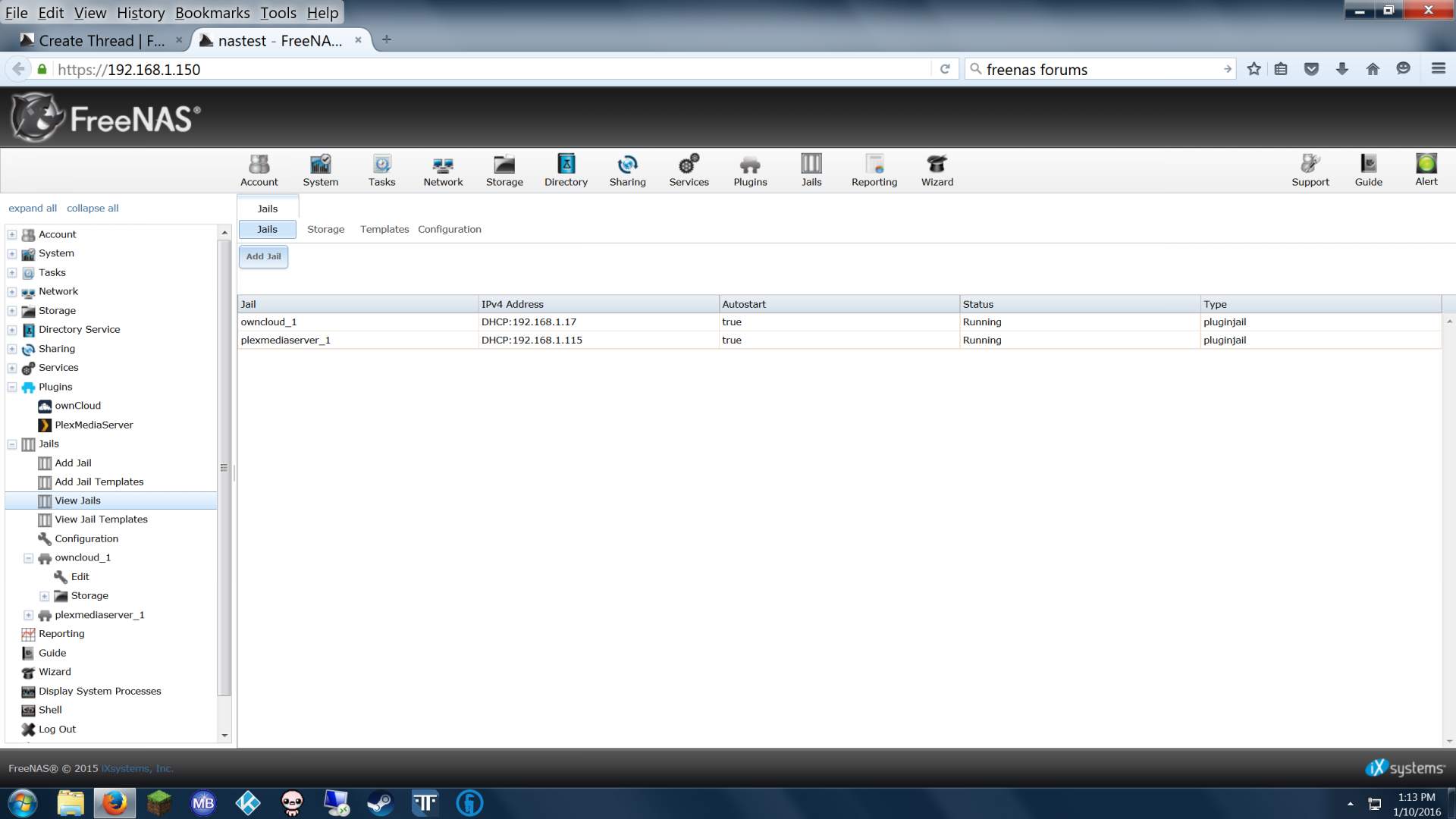Viewport: 1456px width, 819px height.
Task: Expand the plexmediaserver_1 tree node
Action: 28,615
